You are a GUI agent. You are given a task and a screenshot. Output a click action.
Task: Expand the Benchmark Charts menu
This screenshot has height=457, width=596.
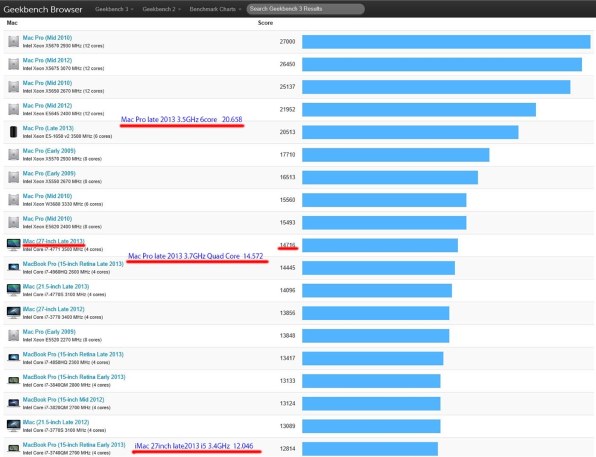215,9
